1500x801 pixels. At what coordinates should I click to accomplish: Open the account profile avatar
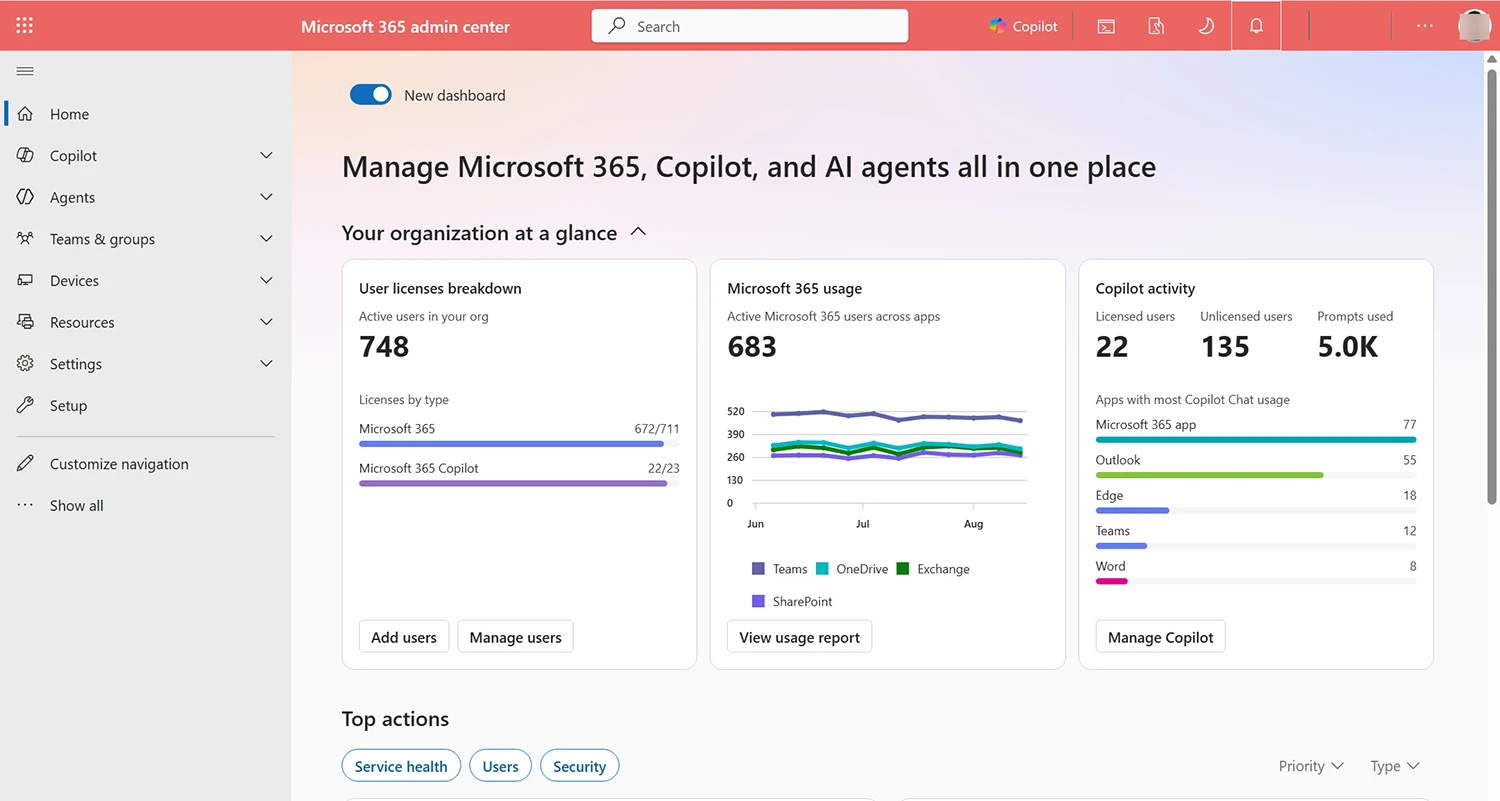(x=1475, y=26)
